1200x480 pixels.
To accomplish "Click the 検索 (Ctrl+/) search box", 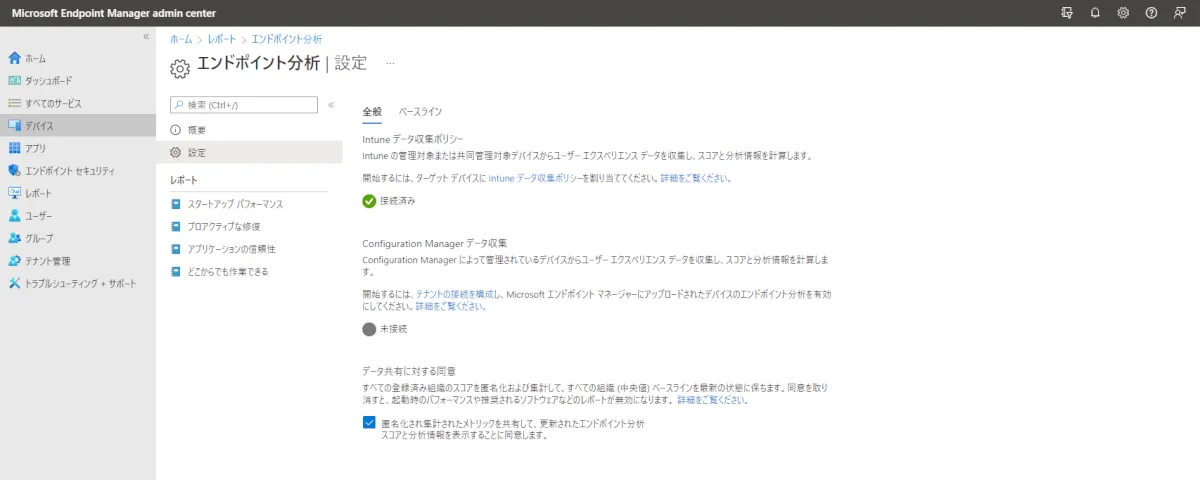I will coord(244,104).
